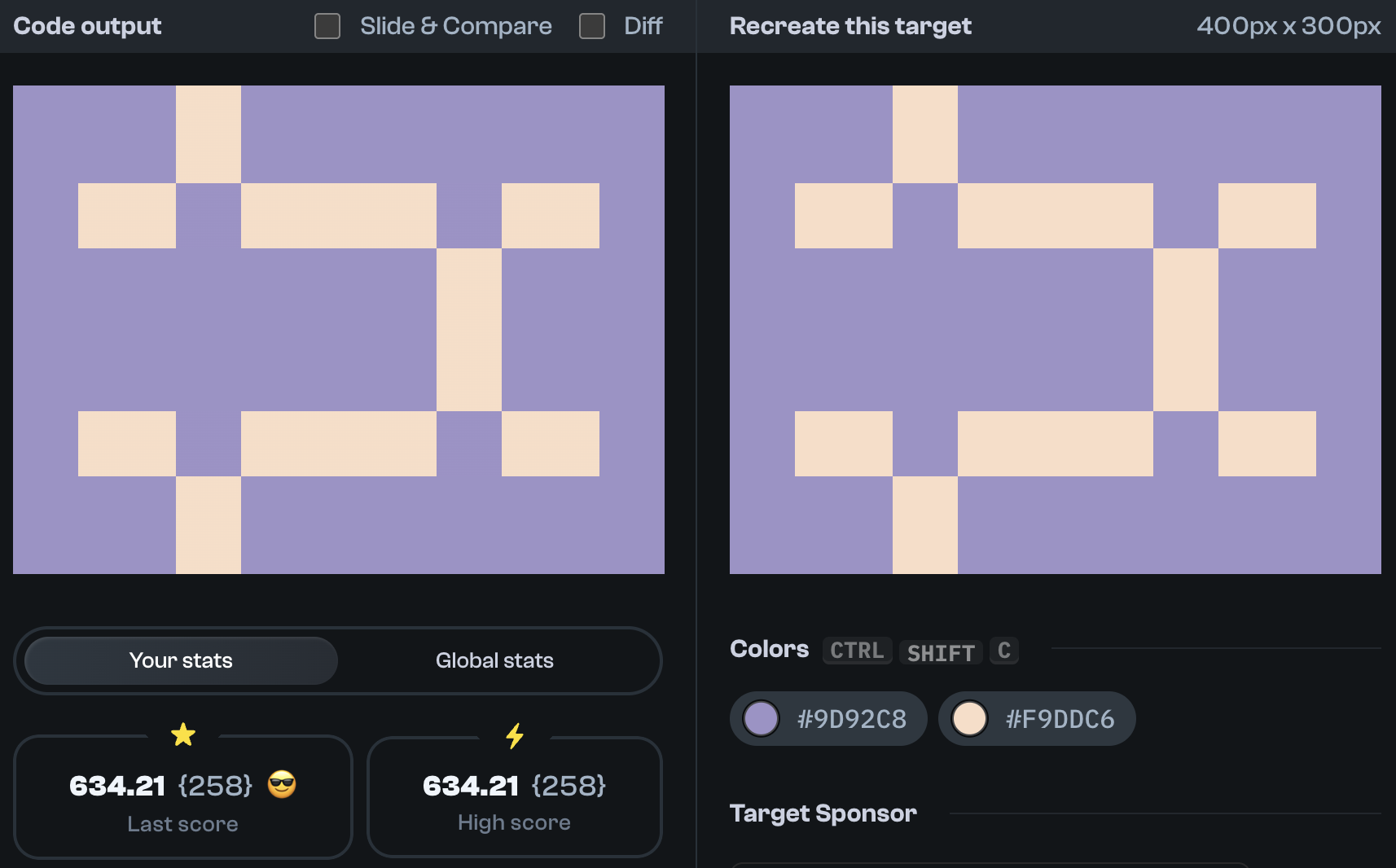The height and width of the screenshot is (868, 1396).
Task: Click the sunglasses emoji next to 634.21
Action: pyautogui.click(x=281, y=786)
